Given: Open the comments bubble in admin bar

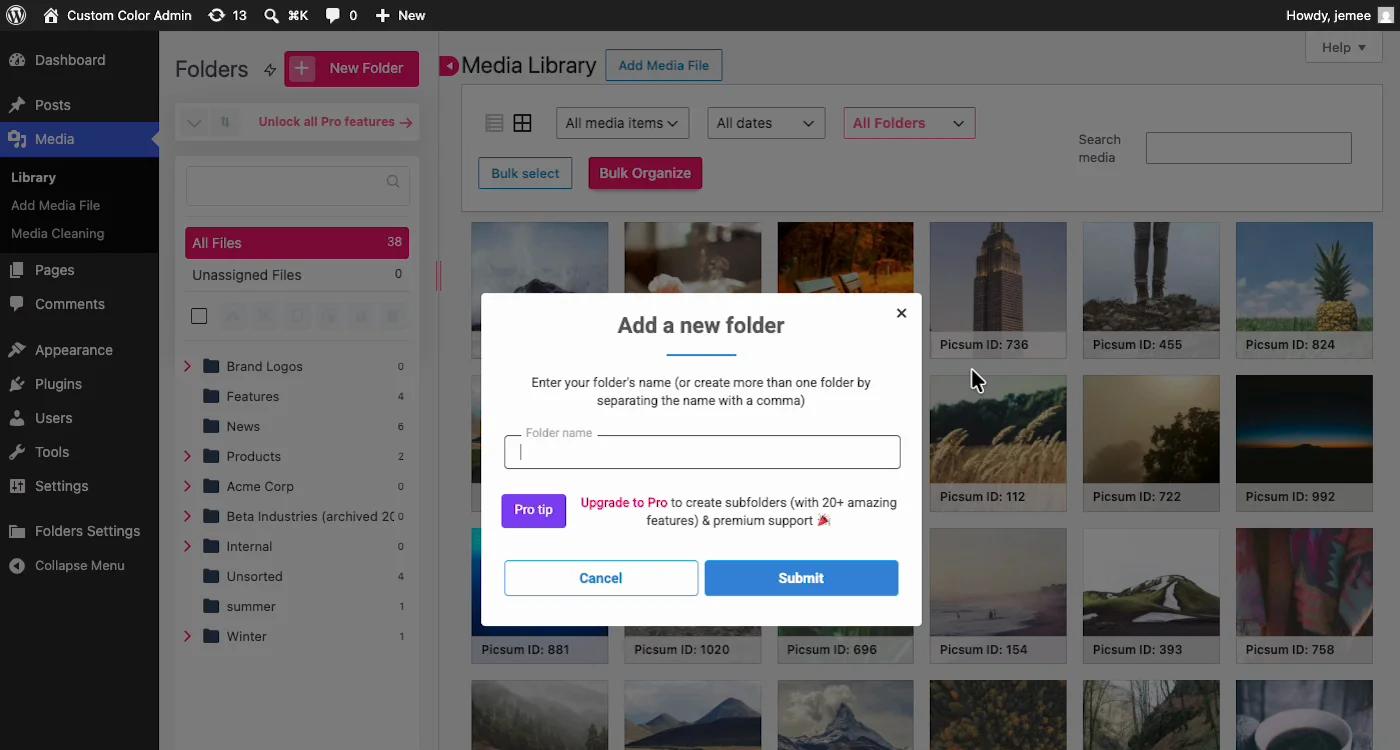Looking at the screenshot, I should (x=341, y=15).
